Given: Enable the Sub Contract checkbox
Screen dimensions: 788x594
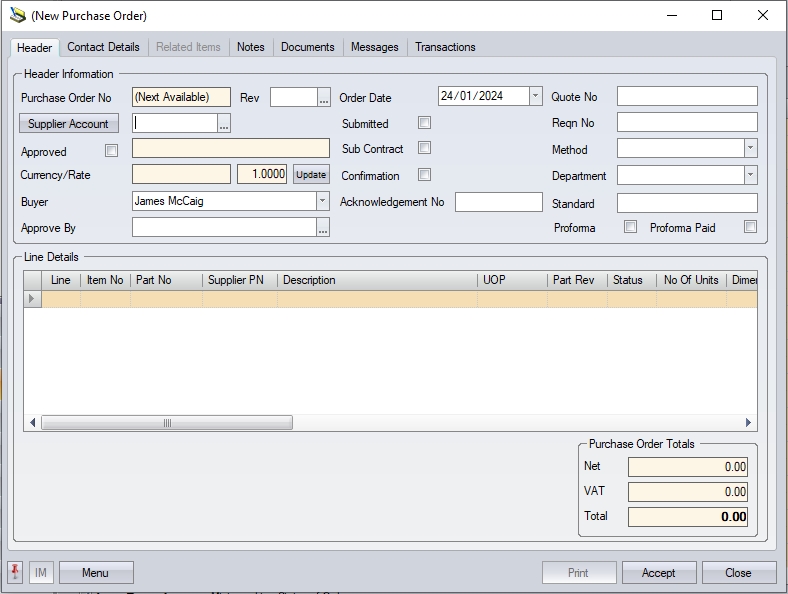Looking at the screenshot, I should [x=424, y=148].
